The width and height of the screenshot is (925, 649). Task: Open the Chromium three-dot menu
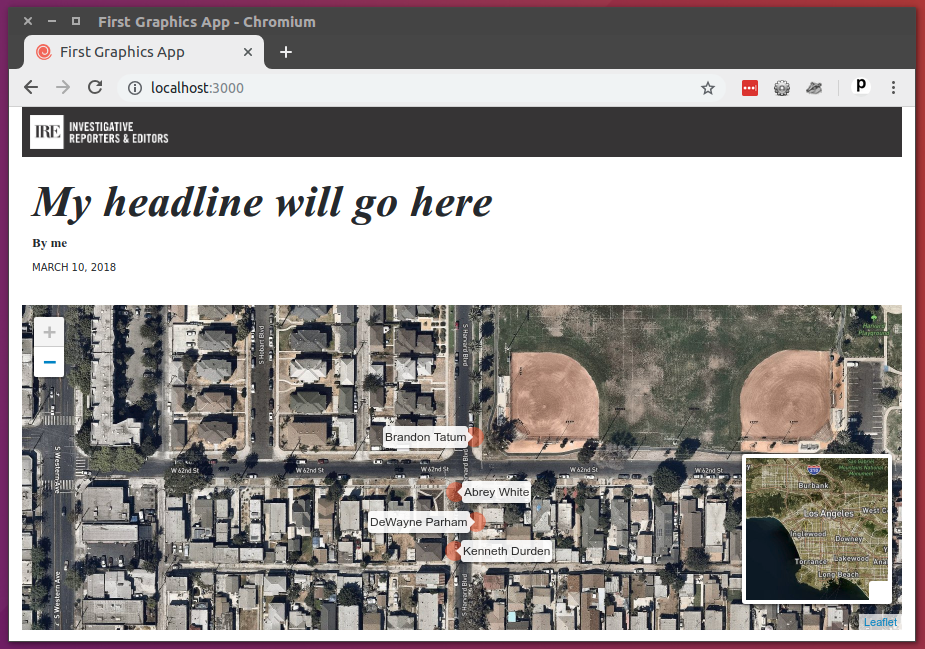[x=894, y=88]
